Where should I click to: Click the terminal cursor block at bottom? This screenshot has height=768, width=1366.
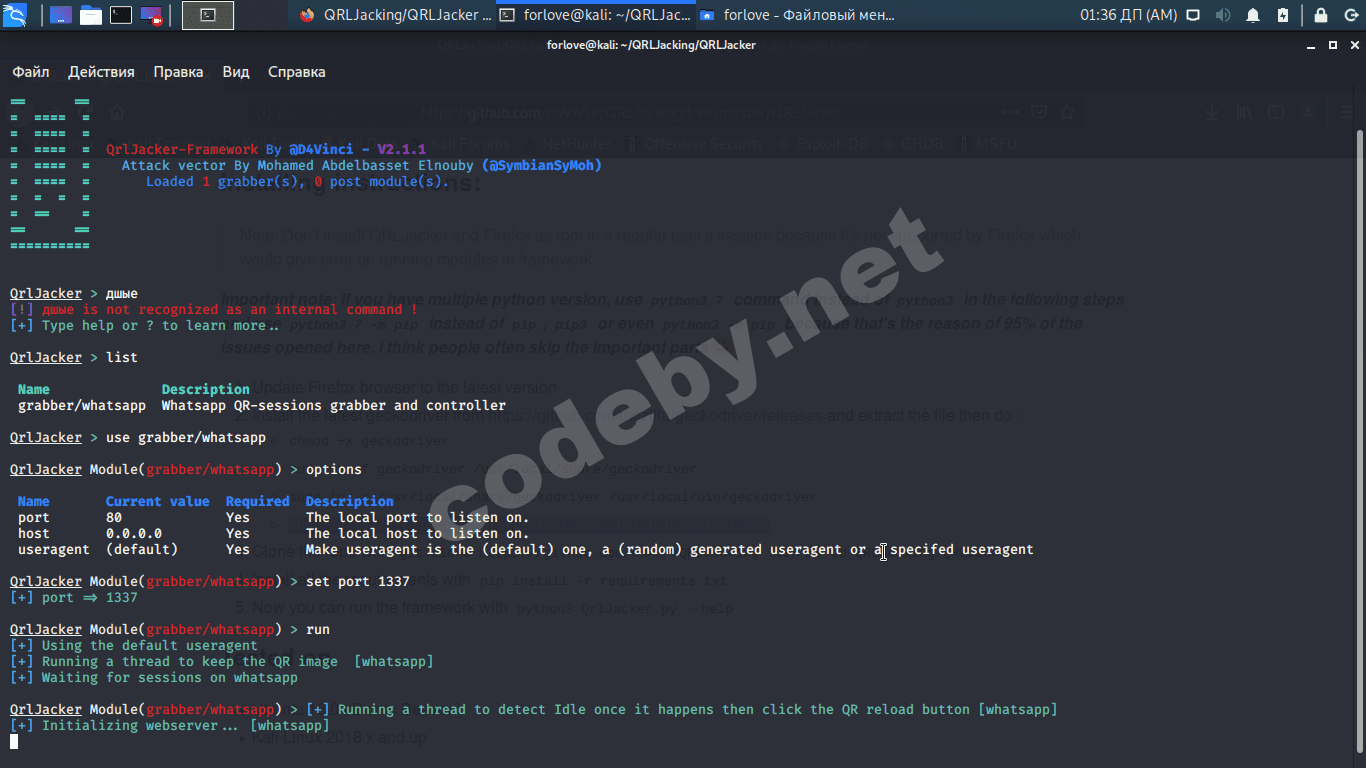click(14, 741)
